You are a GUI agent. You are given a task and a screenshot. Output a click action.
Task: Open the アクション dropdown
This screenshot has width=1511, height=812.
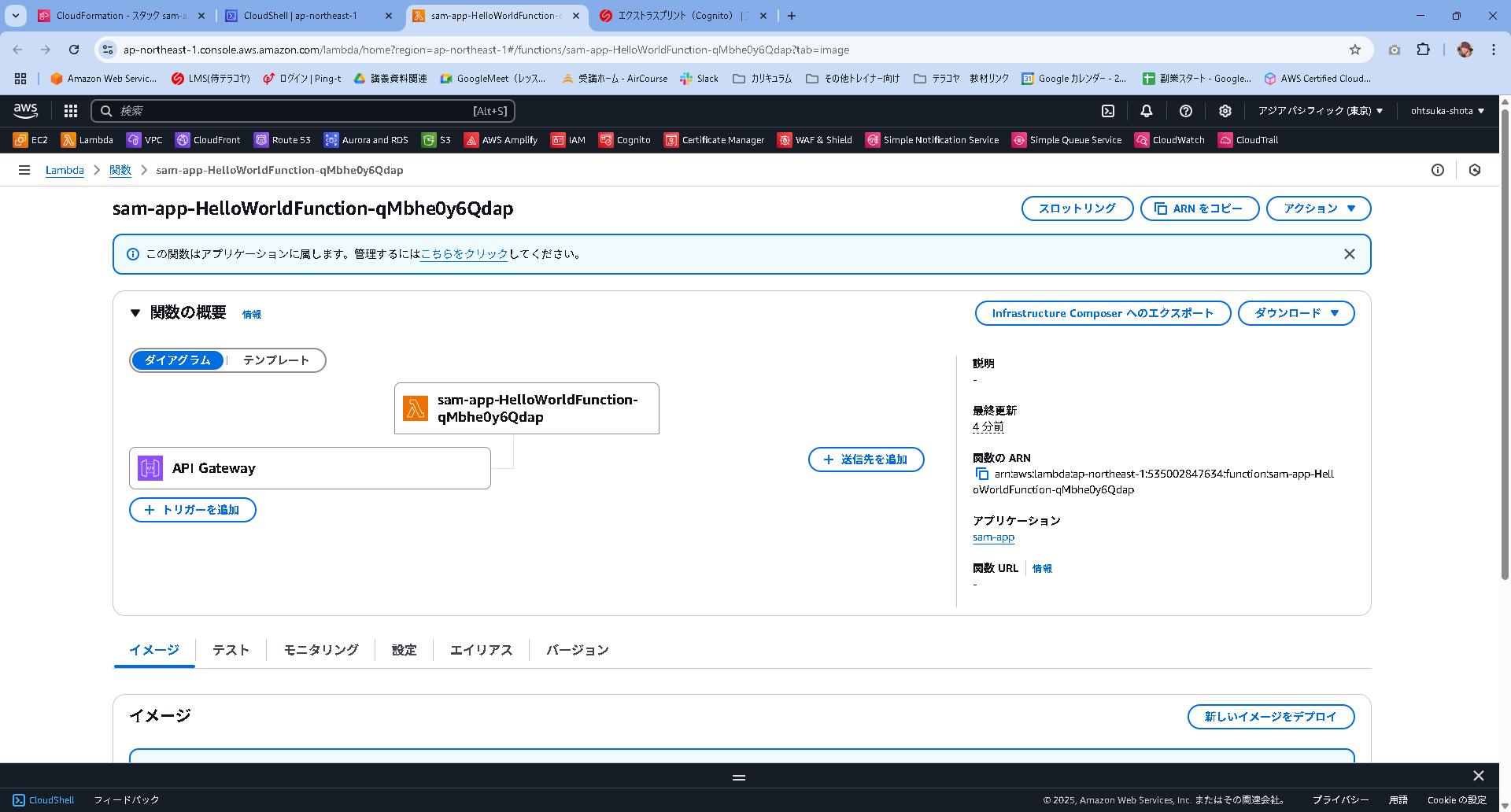pos(1317,209)
